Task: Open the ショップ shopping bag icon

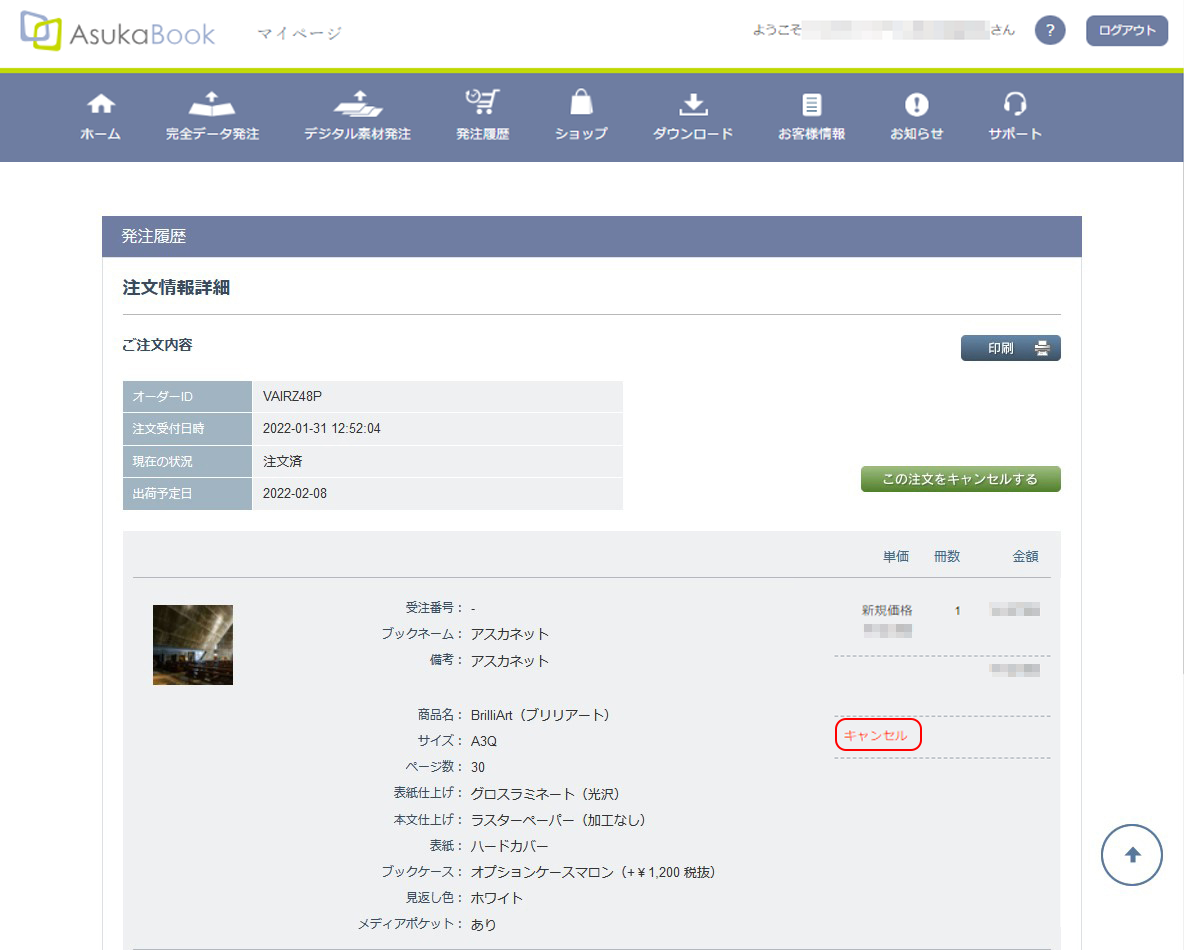Action: click(x=581, y=104)
